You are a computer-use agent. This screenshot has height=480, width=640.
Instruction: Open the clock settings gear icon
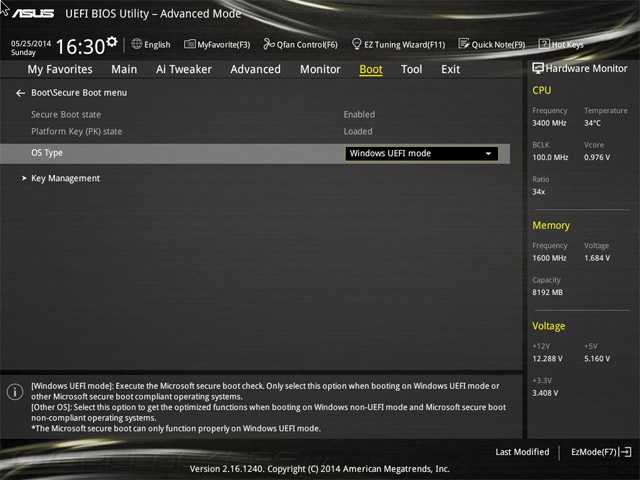click(x=111, y=42)
